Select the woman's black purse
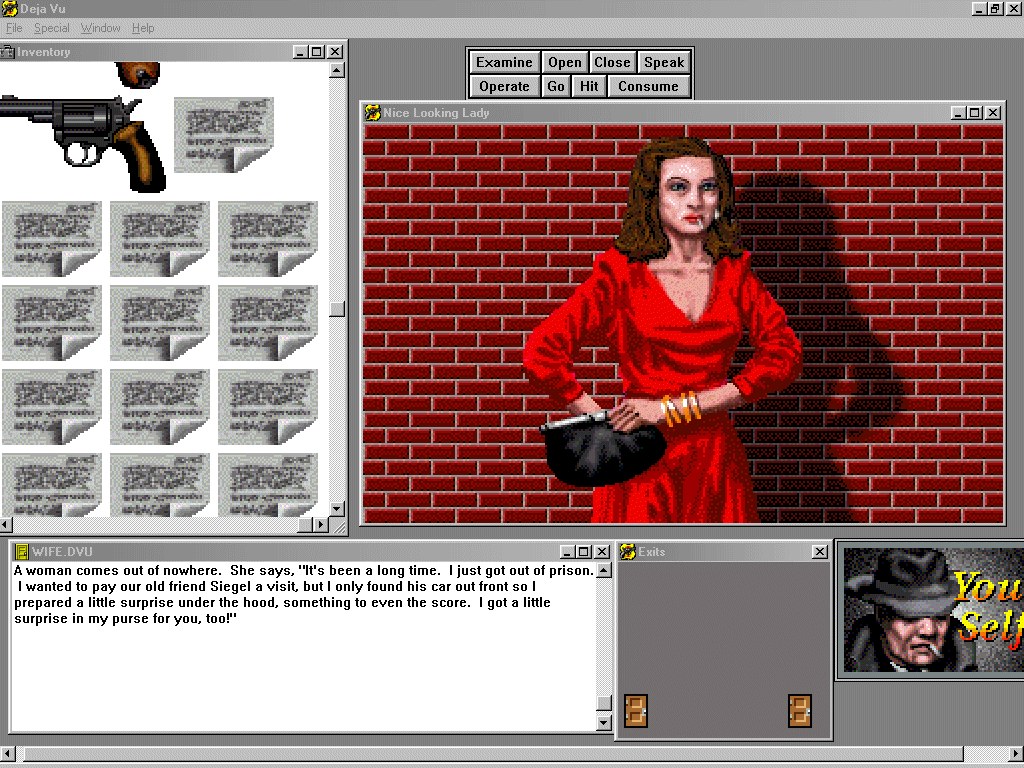The height and width of the screenshot is (768, 1024). (598, 448)
